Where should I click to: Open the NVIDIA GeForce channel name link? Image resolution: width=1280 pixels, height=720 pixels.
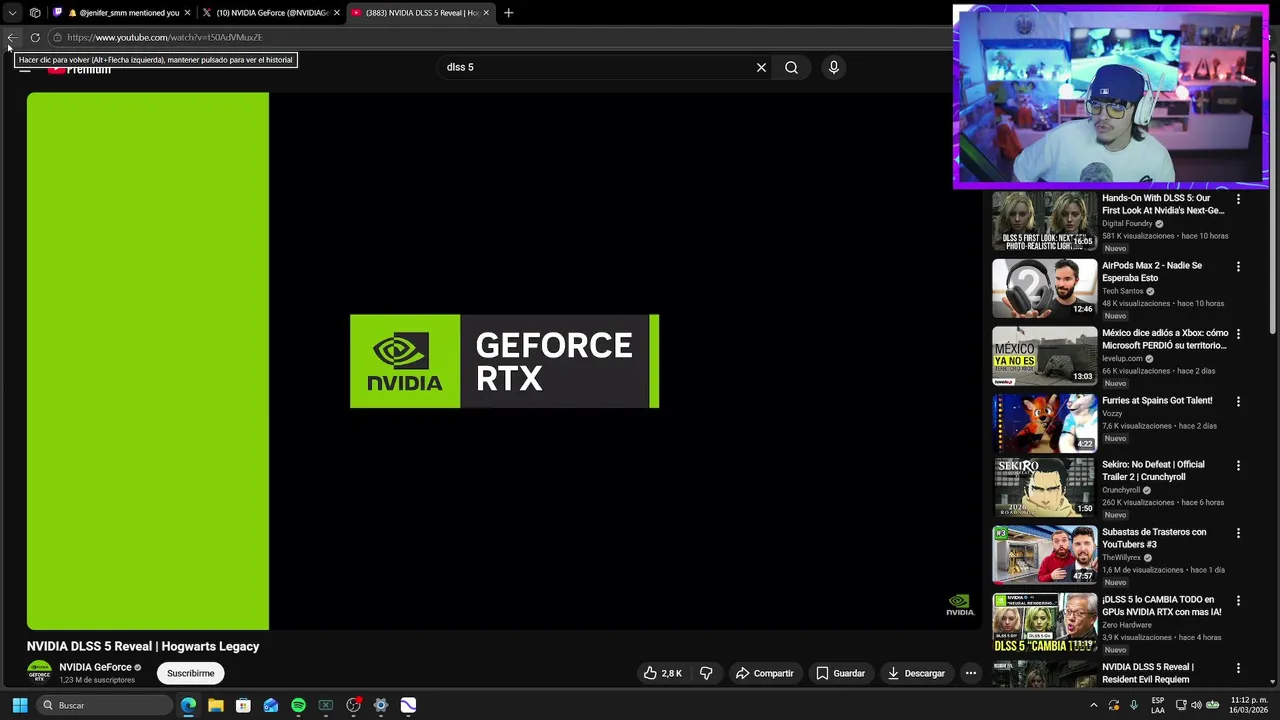click(95, 667)
